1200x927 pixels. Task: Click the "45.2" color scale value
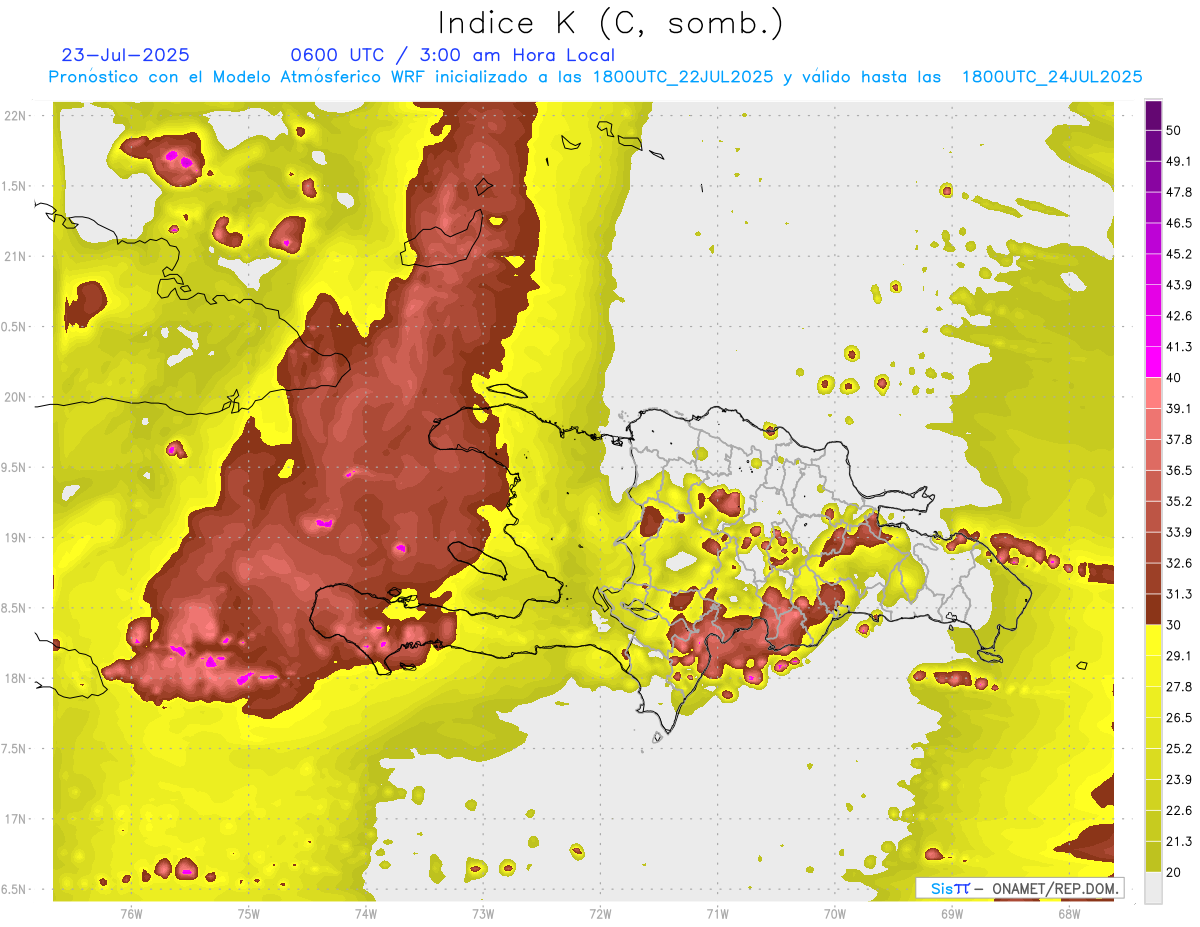coord(1179,254)
